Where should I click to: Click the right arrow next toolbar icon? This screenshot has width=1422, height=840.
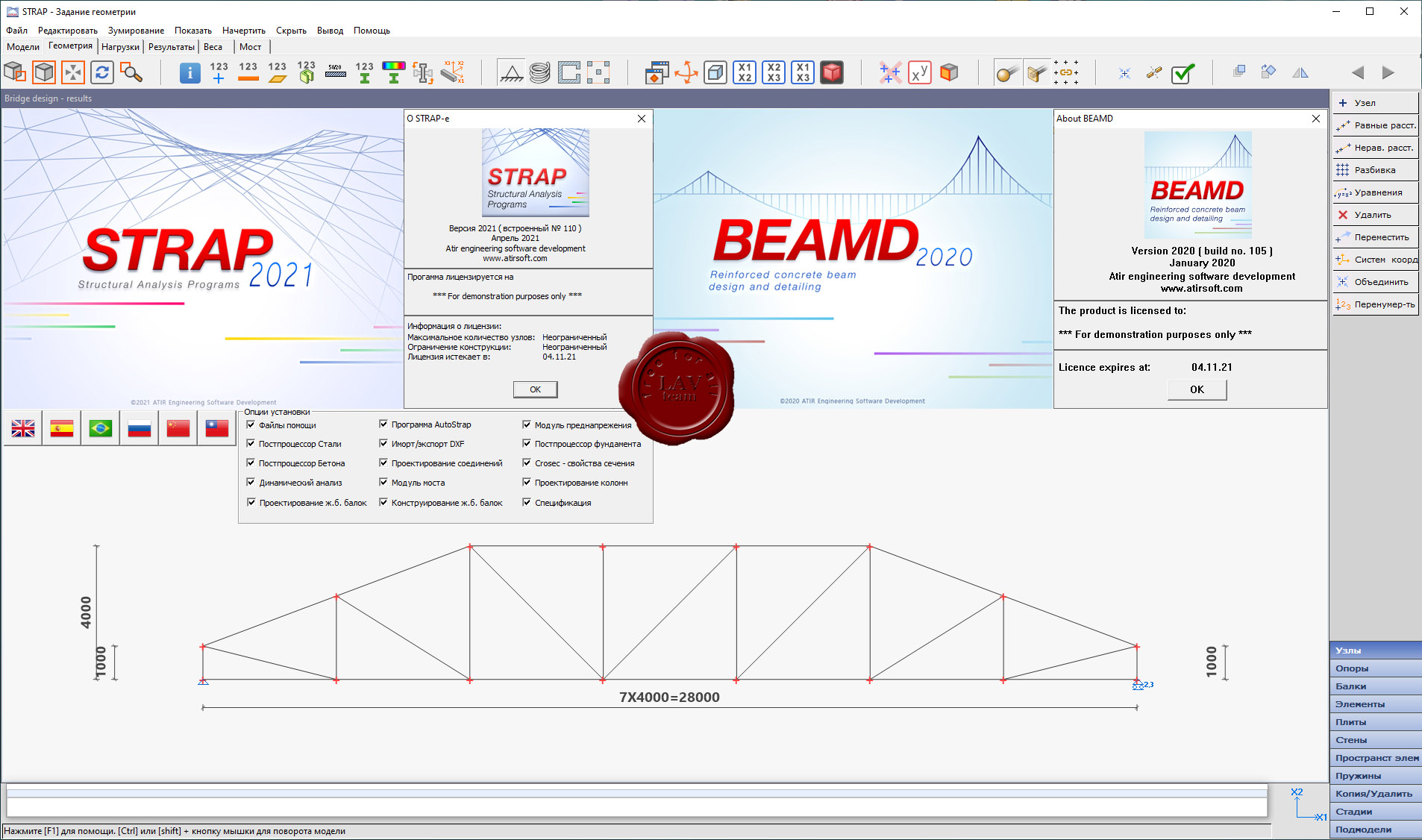1388,72
